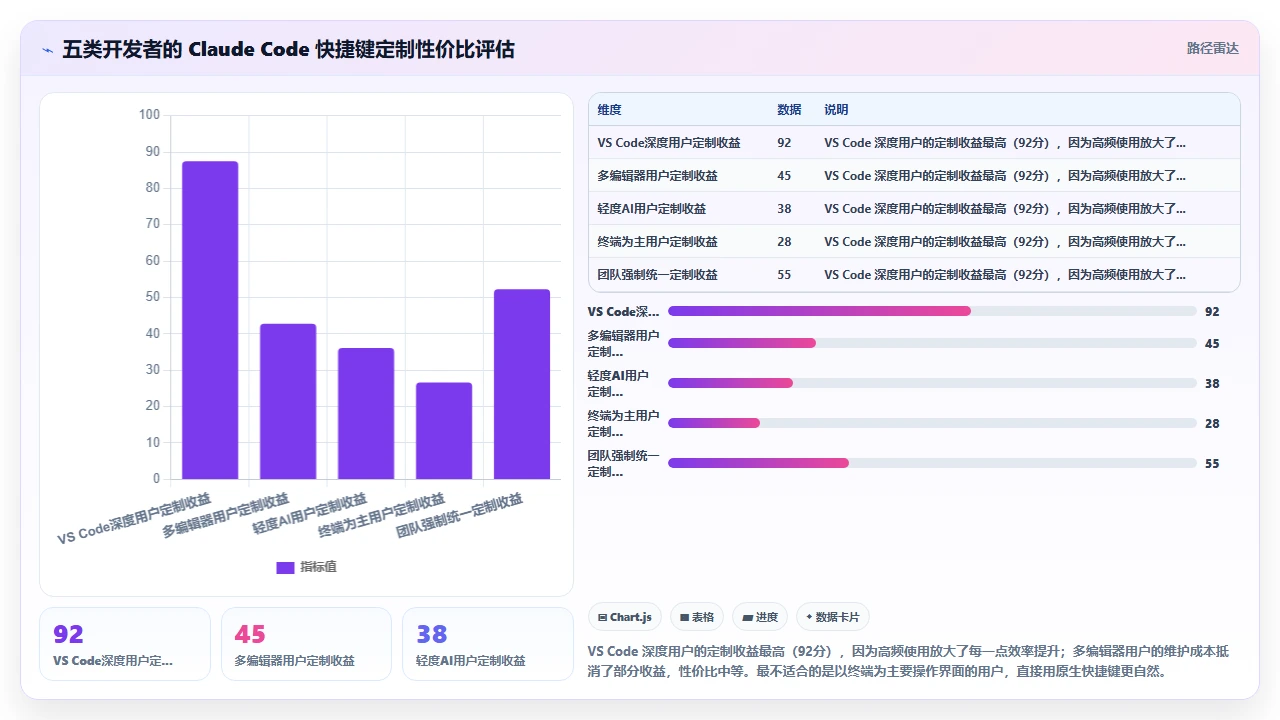
Task: Click the dashboard title 五类开发者的 Claude Code
Action: tap(288, 49)
